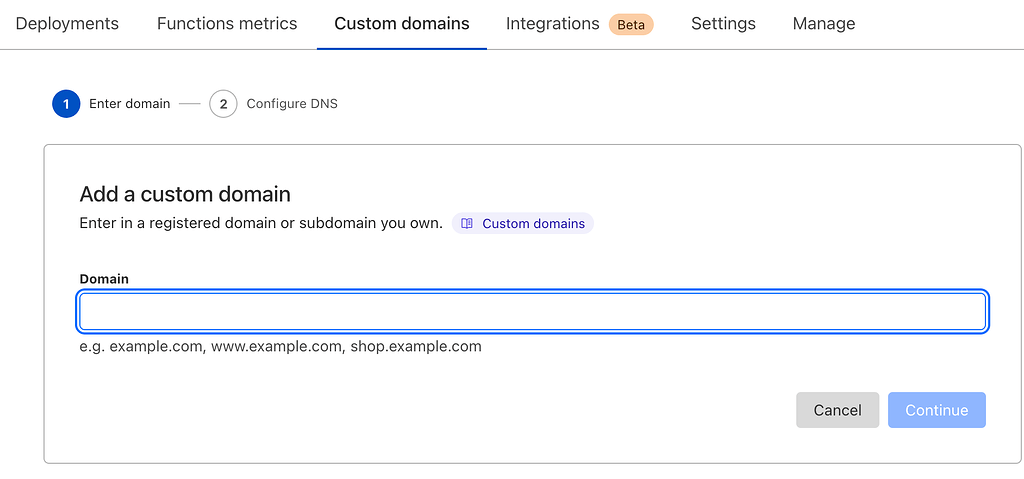Click the Enter domain step label
This screenshot has width=1024, height=479.
pyautogui.click(x=129, y=104)
